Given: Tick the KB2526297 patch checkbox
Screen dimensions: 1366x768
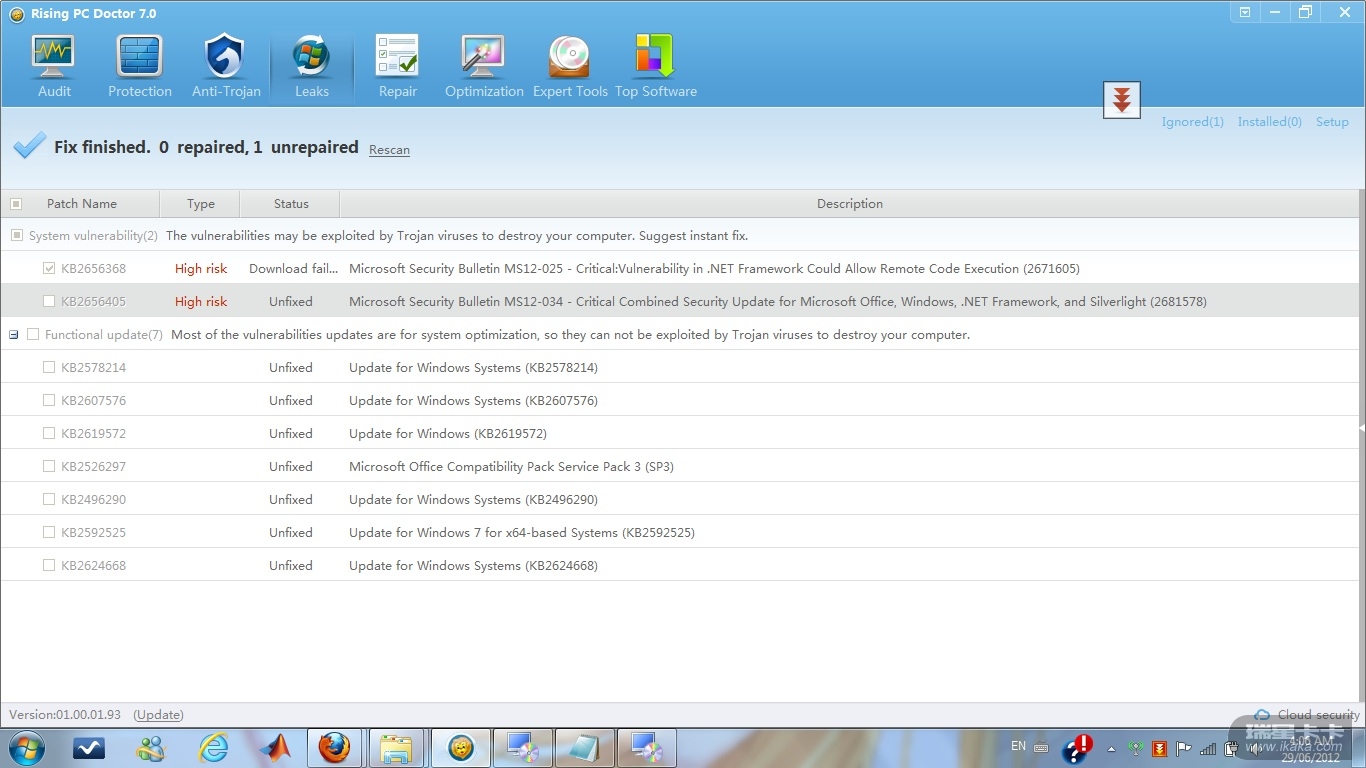Looking at the screenshot, I should pyautogui.click(x=49, y=467).
